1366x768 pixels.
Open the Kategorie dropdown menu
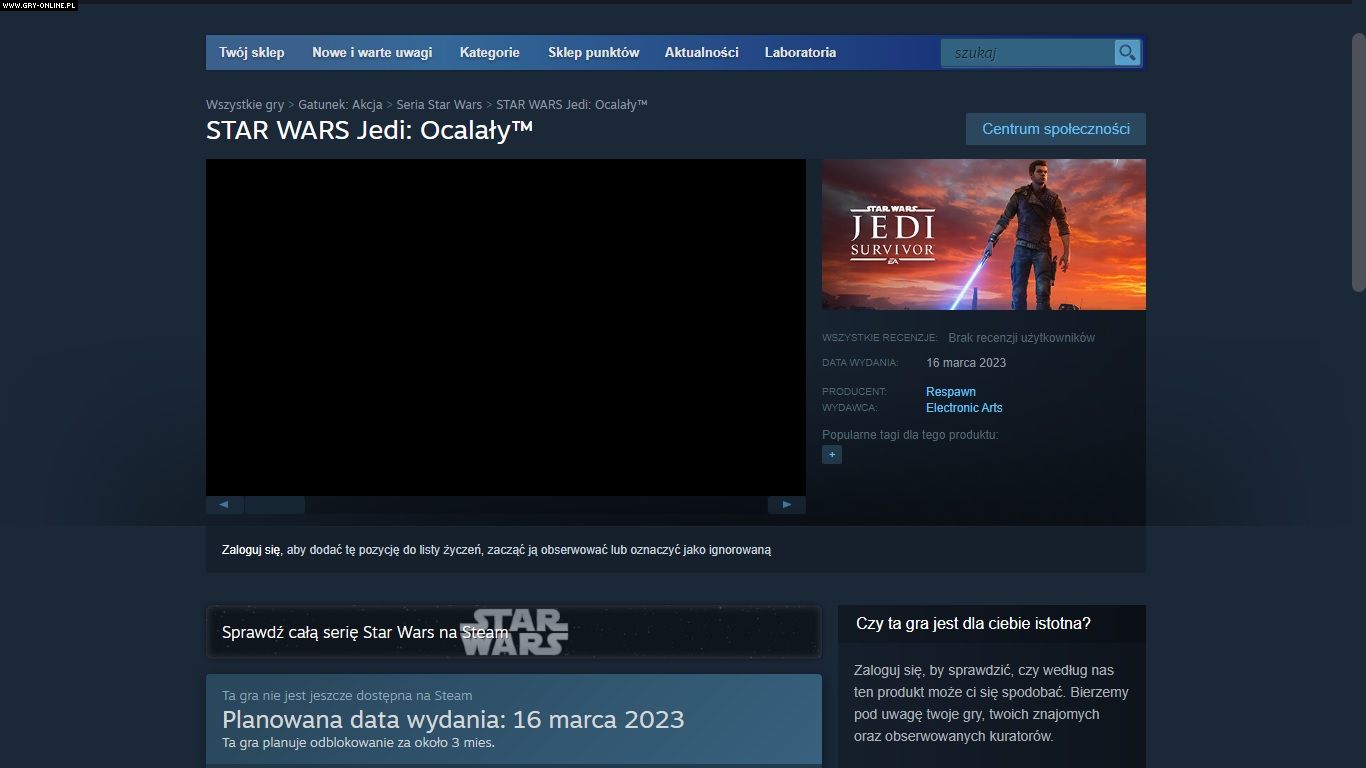tap(489, 53)
